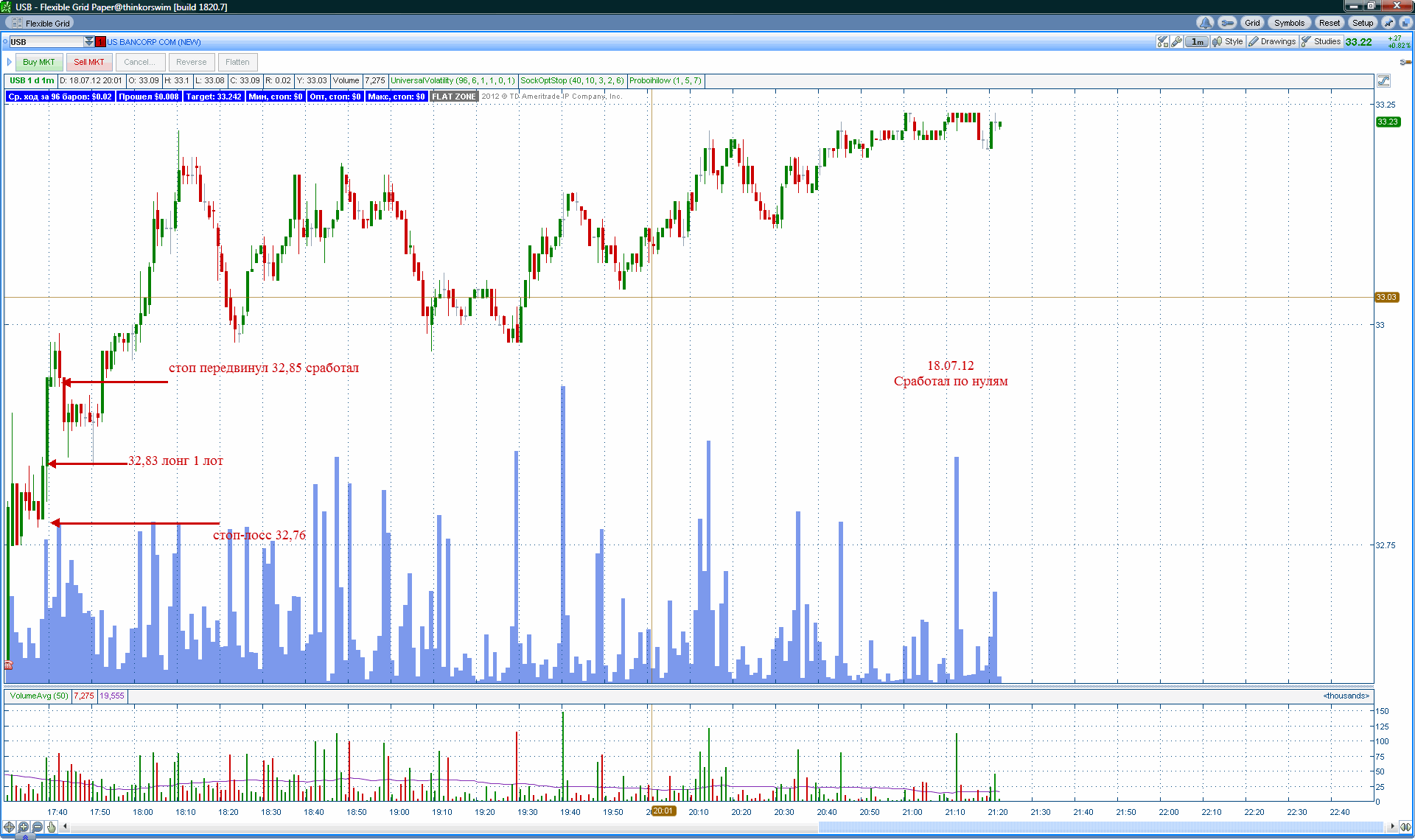Expand the order buttons panel triangle
This screenshot has width=1415, height=840.
pos(10,62)
